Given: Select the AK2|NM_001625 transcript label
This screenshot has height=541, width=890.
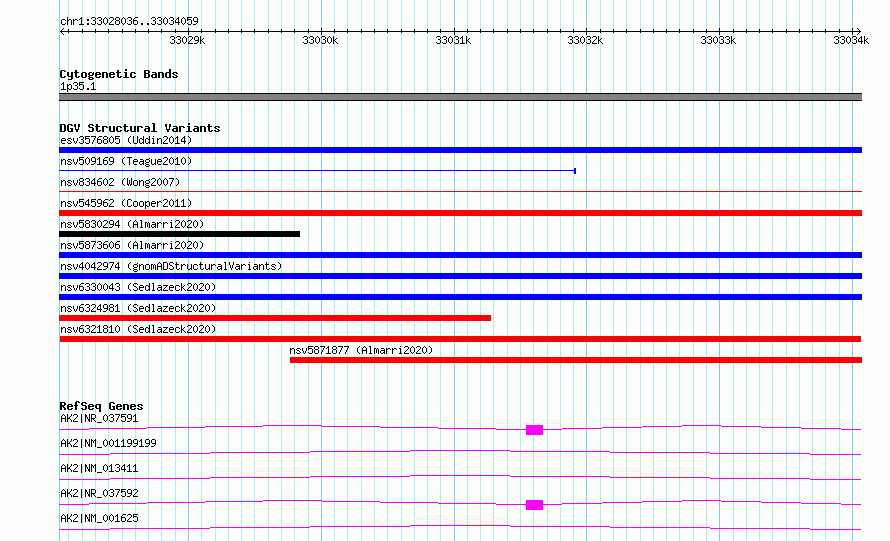Looking at the screenshot, I should point(99,518).
